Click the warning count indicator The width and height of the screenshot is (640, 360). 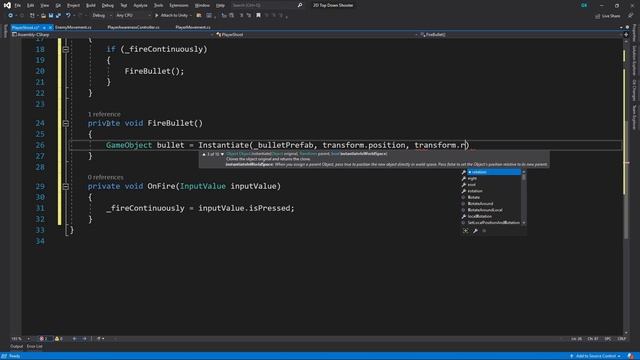(58, 339)
